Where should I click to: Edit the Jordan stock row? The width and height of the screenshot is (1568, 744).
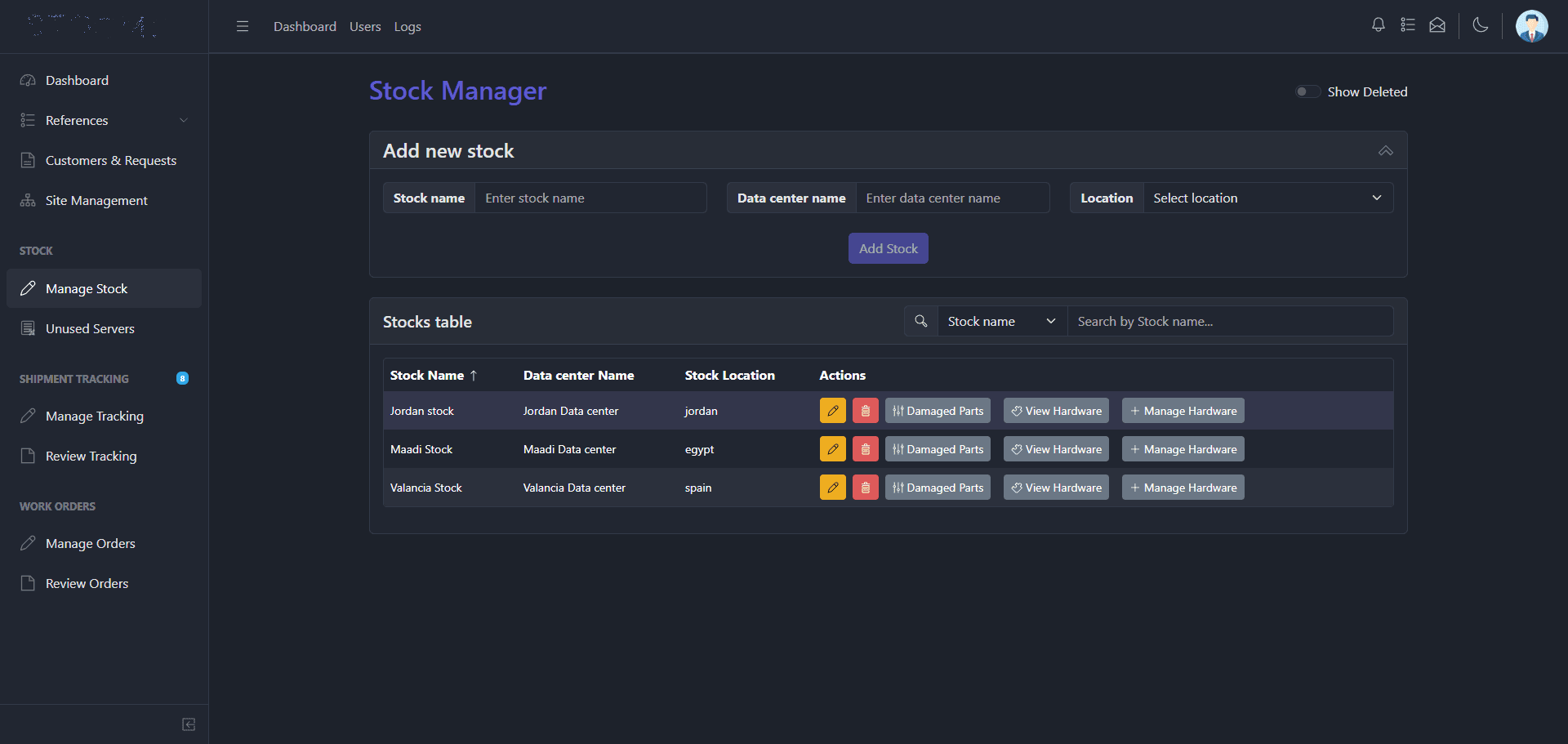tap(833, 411)
